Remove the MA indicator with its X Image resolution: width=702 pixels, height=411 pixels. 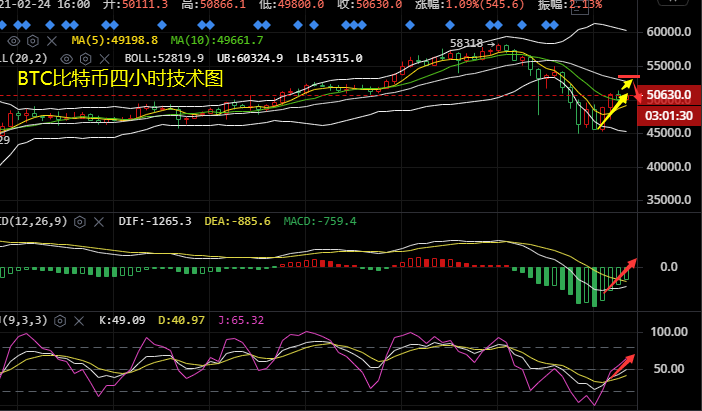(x=52, y=41)
